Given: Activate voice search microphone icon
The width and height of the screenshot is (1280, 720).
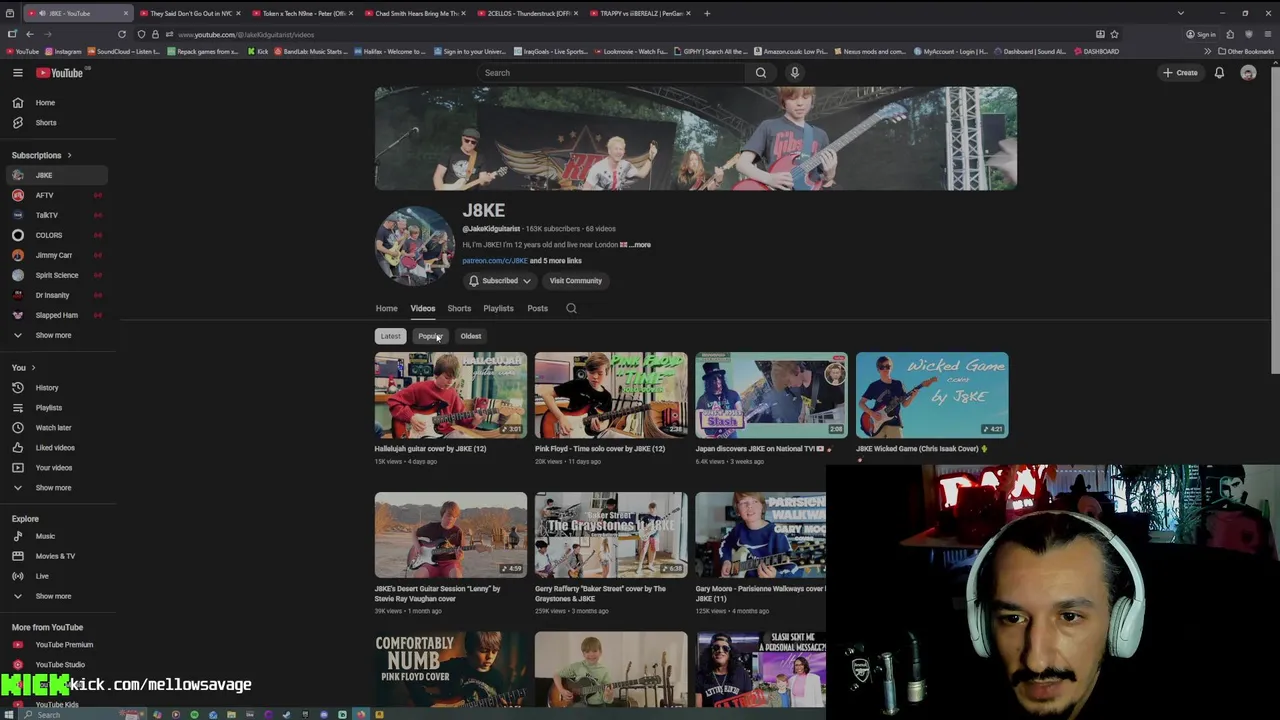Looking at the screenshot, I should point(795,73).
